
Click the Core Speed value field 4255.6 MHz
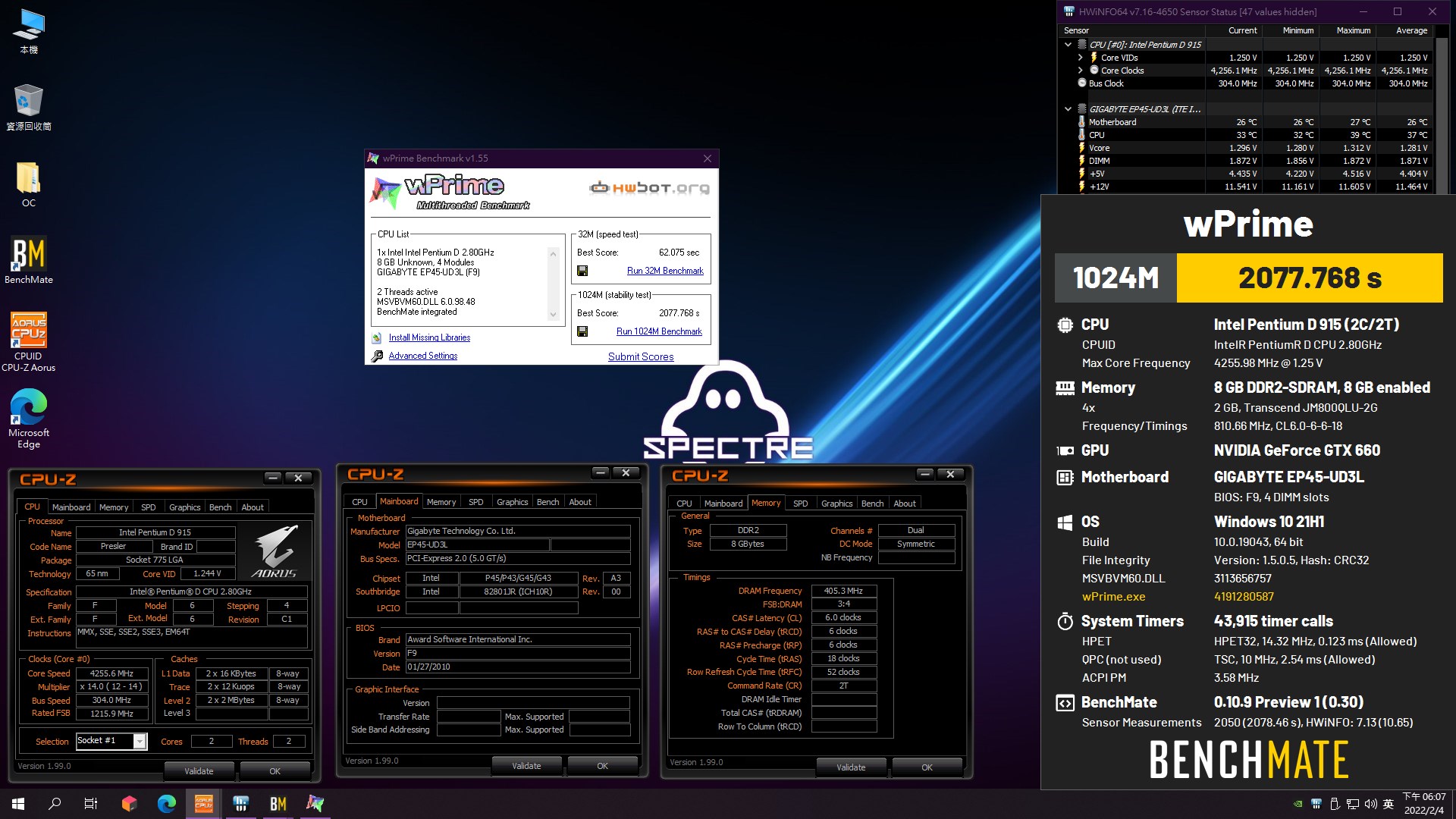(x=111, y=673)
